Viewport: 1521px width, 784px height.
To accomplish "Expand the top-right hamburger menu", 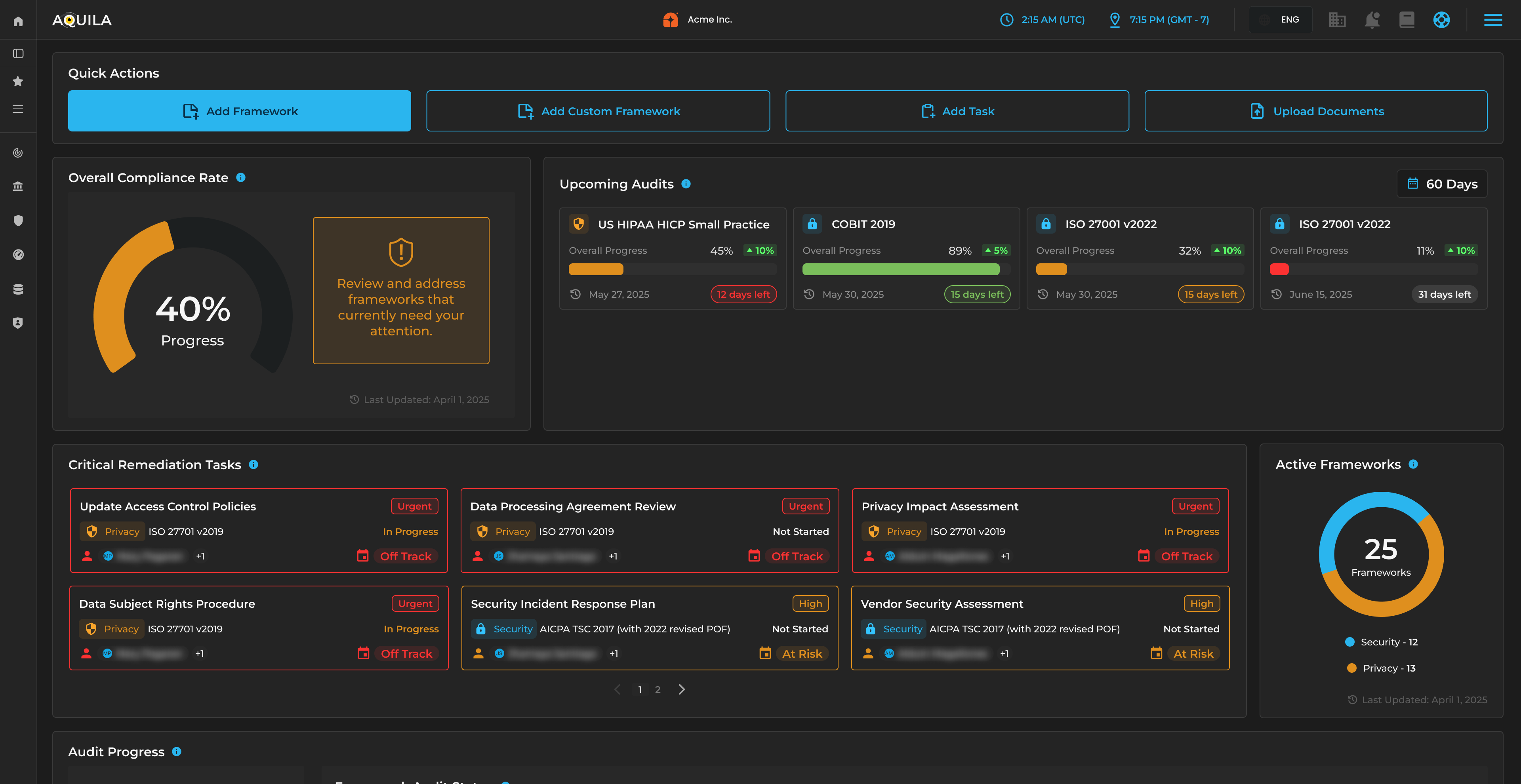I will pyautogui.click(x=1492, y=20).
